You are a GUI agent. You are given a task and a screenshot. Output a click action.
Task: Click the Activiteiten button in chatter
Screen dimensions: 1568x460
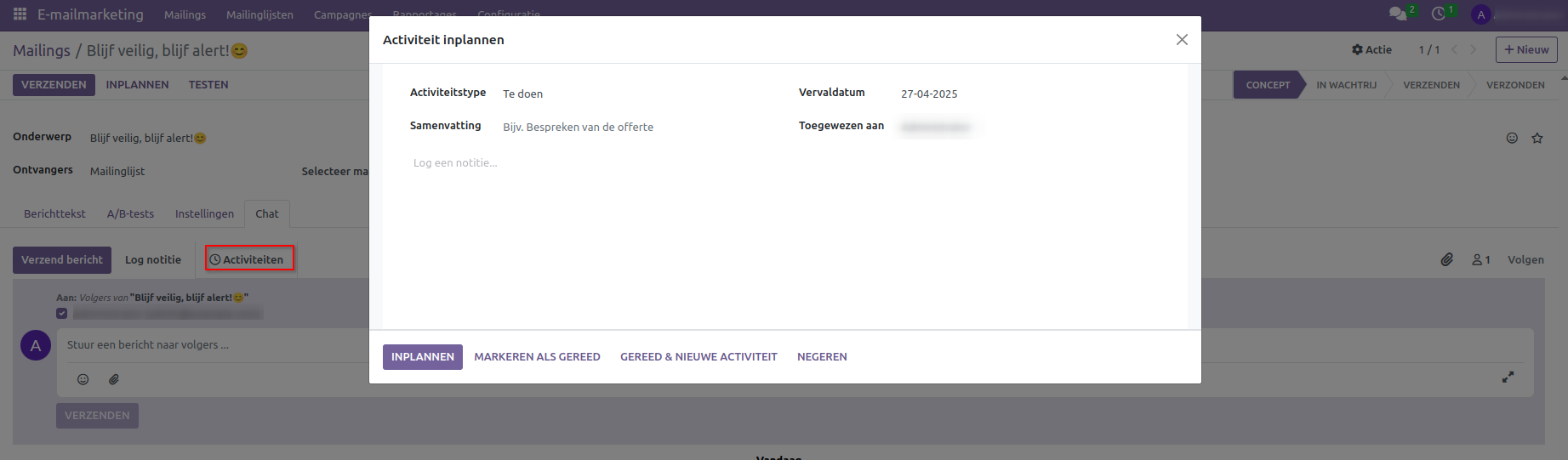(247, 260)
